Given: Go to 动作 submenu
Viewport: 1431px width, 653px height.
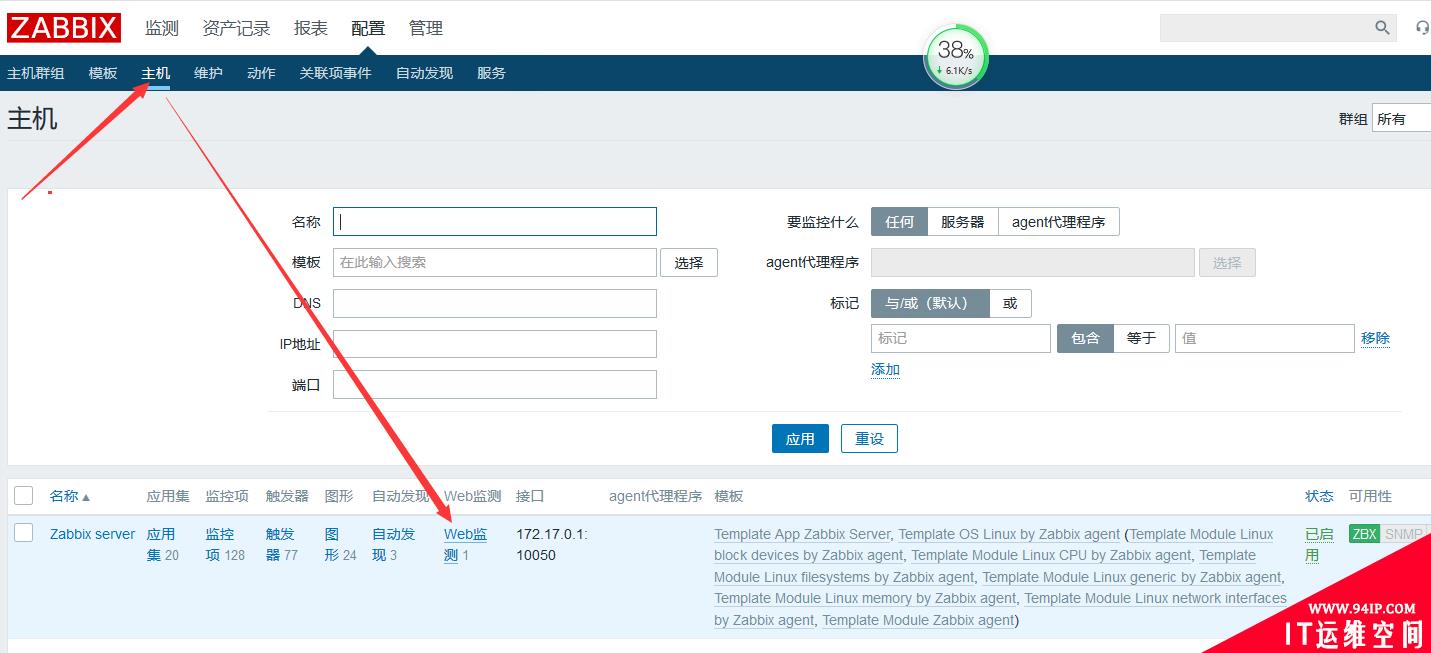Looking at the screenshot, I should click(x=261, y=73).
